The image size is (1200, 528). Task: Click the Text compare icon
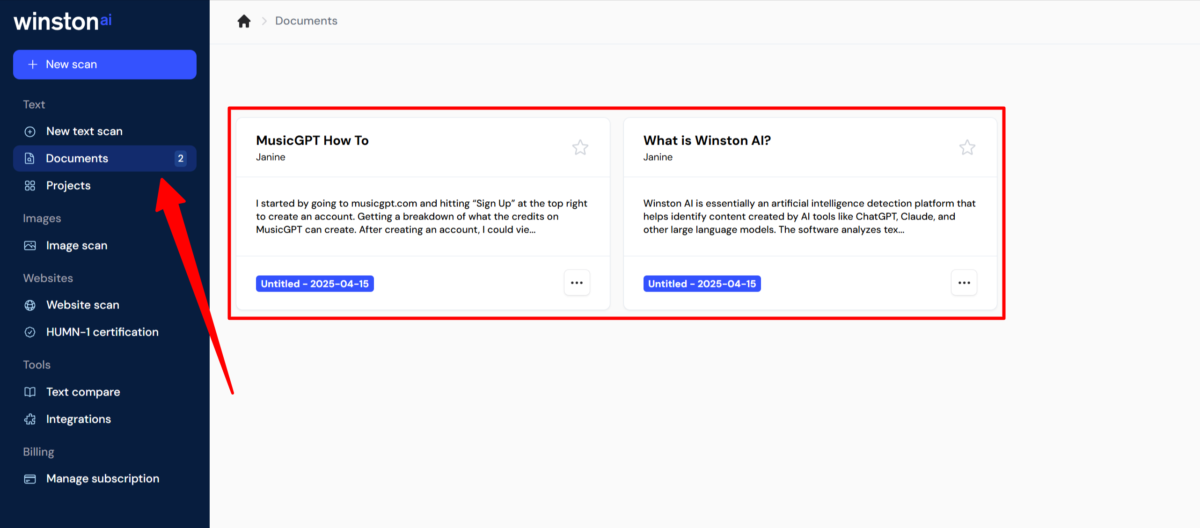(30, 392)
